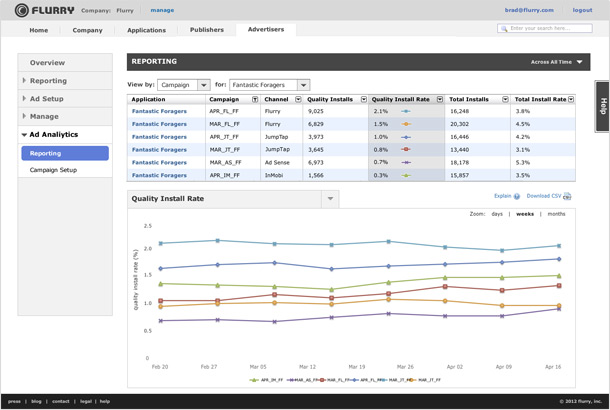Click the Explain help question-mark icon

[517, 197]
